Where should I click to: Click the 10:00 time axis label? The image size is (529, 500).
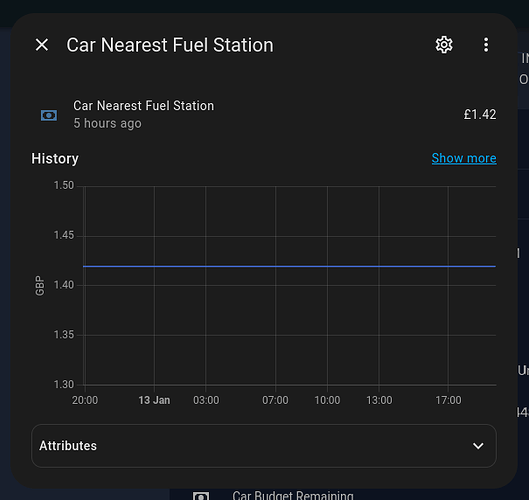point(327,400)
